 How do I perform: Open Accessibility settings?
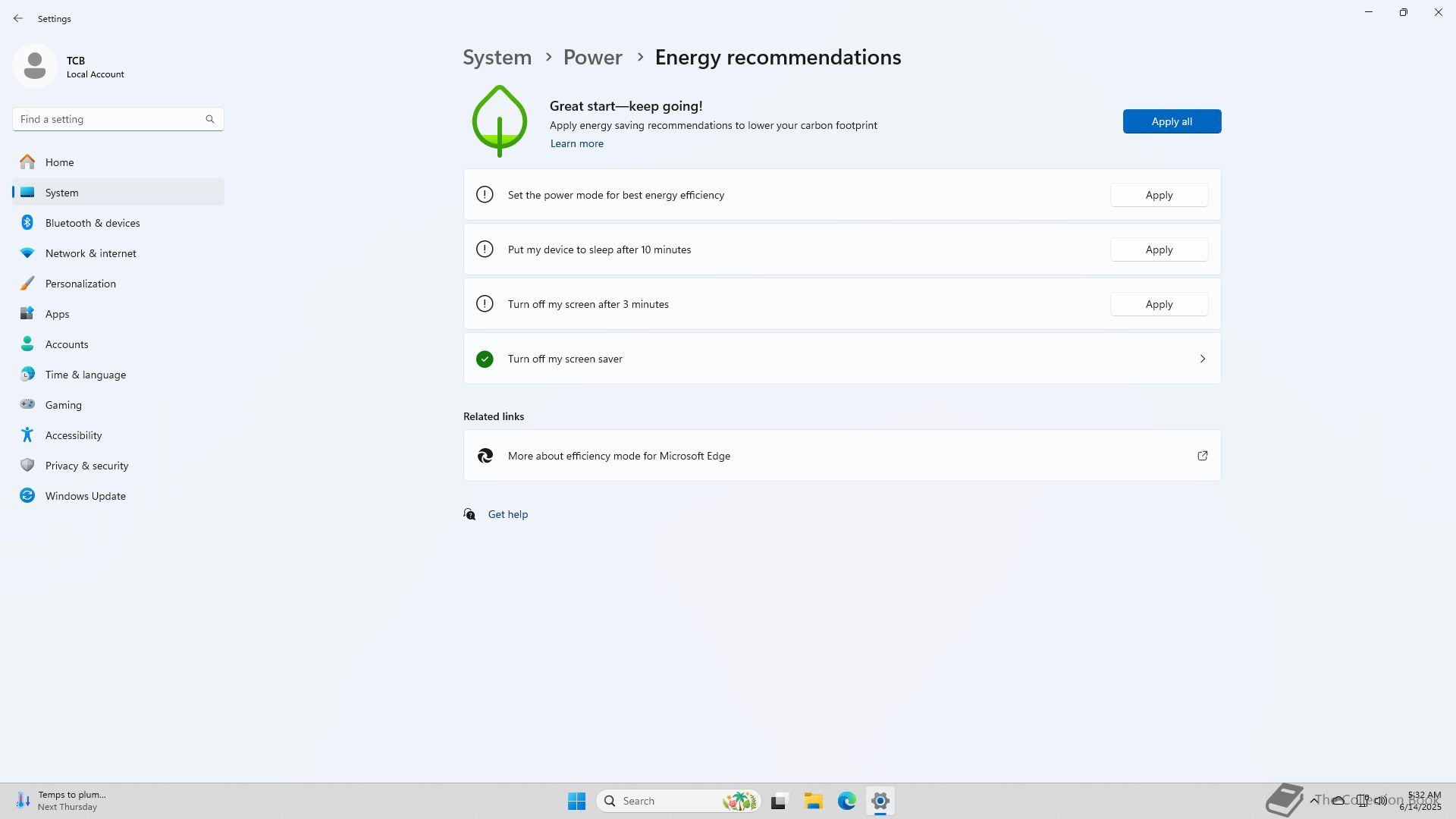73,435
